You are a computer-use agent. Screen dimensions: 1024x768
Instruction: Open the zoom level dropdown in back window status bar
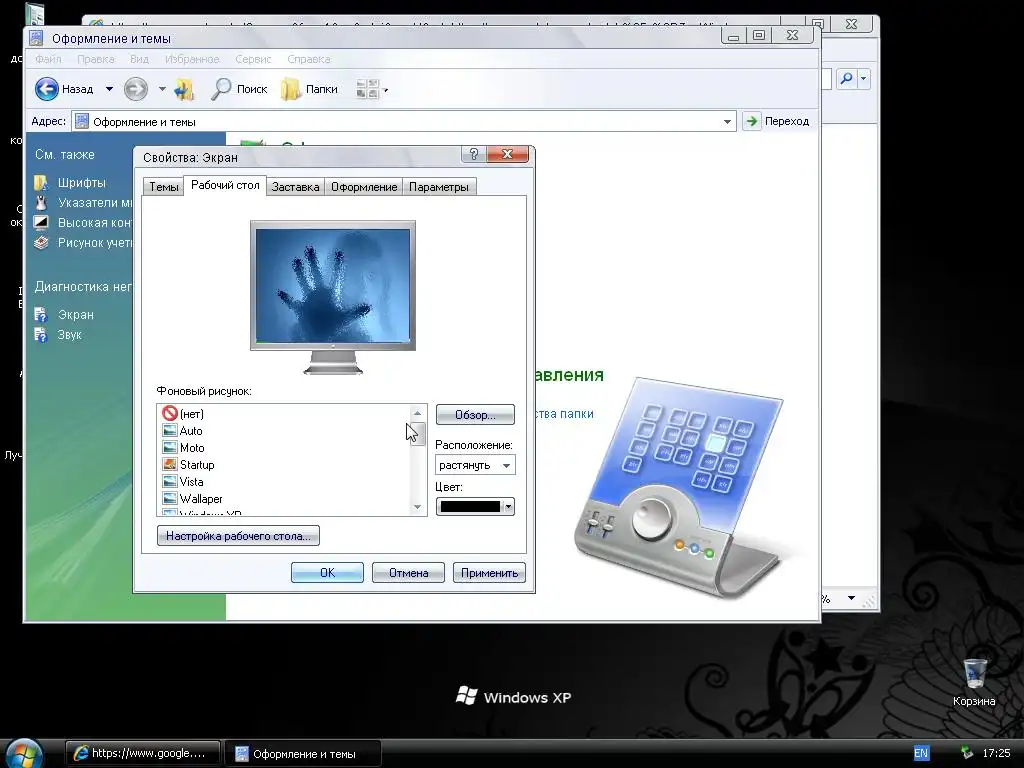(851, 598)
